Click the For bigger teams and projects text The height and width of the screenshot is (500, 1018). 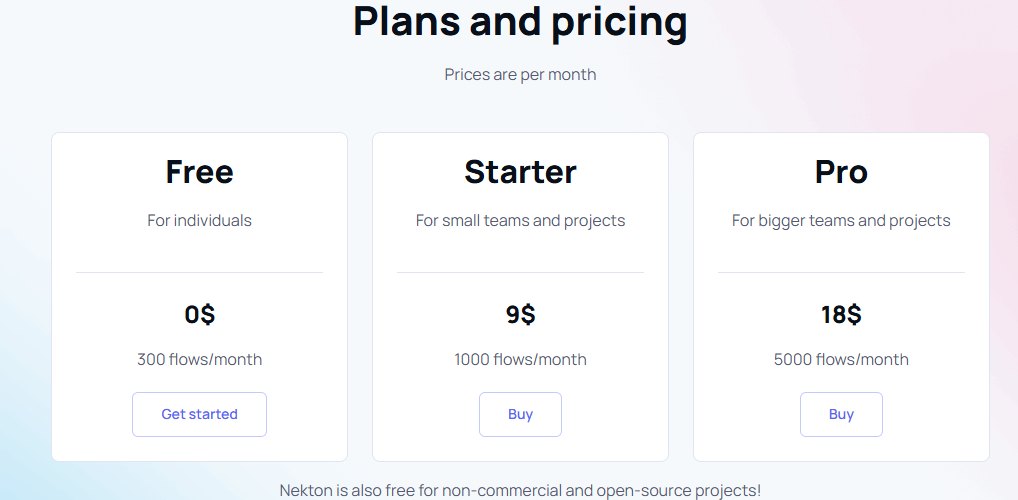tap(841, 220)
